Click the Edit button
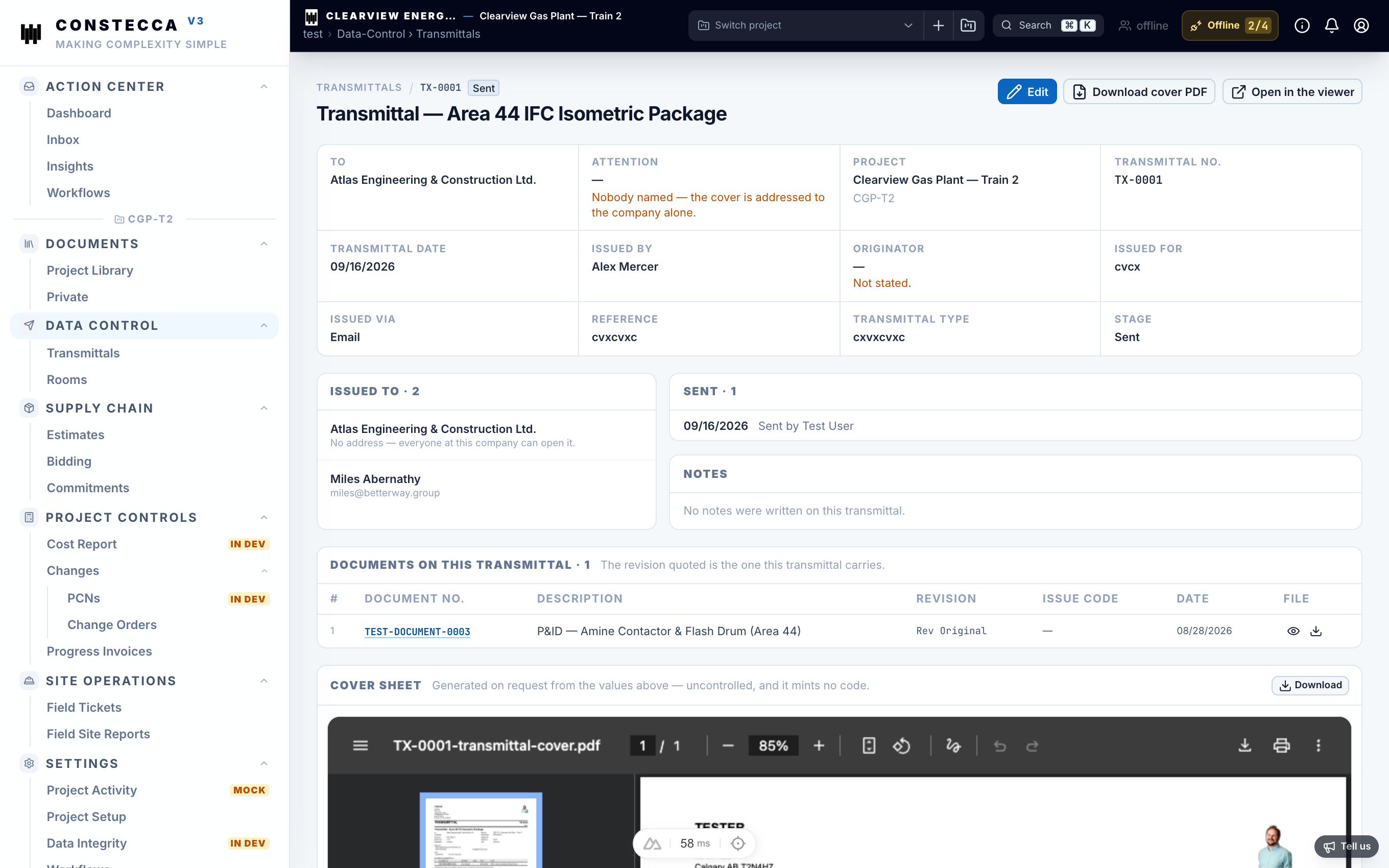The width and height of the screenshot is (1389, 868). pos(1027,92)
